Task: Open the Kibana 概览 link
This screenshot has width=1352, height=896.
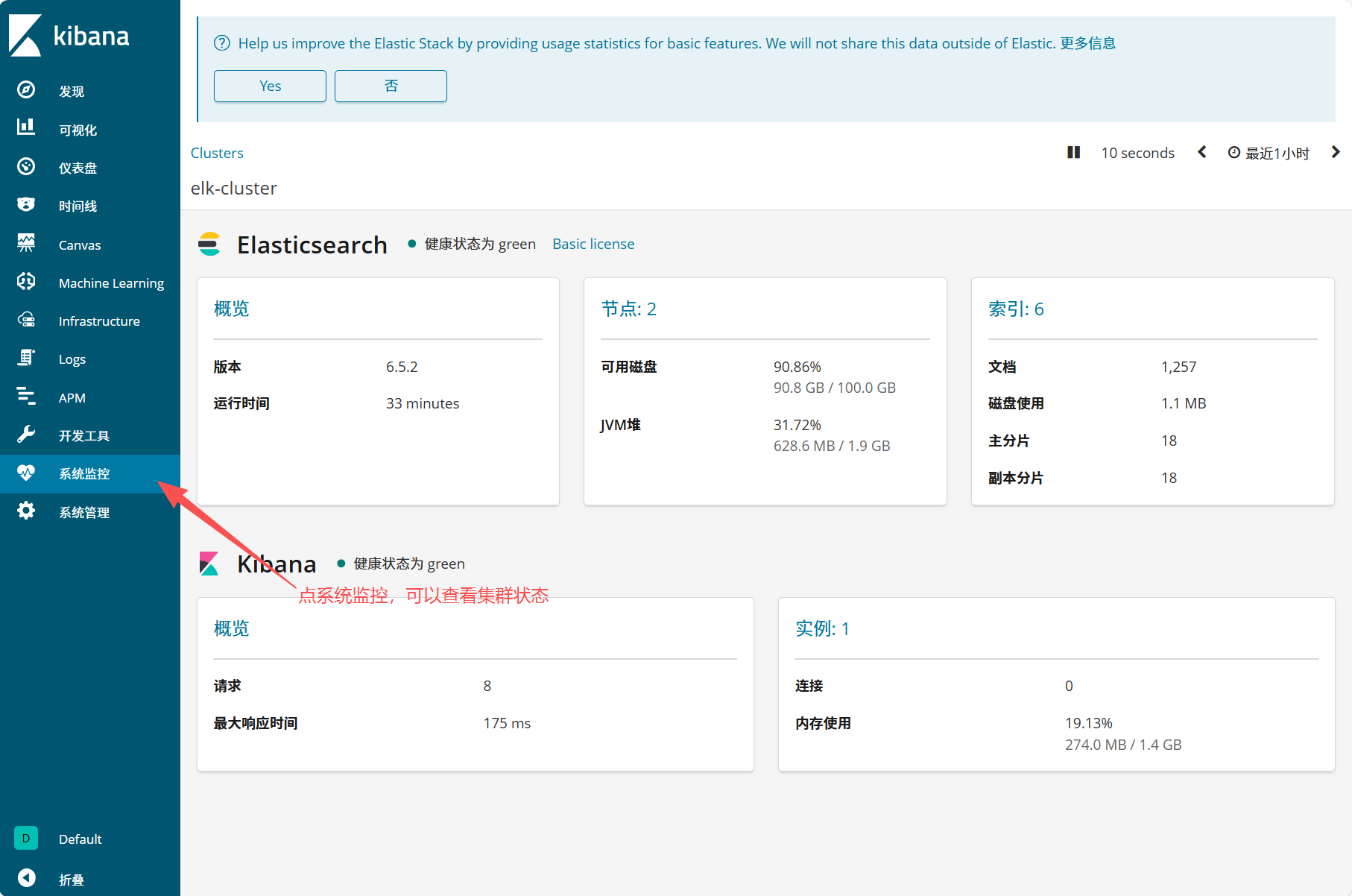Action: 232,628
